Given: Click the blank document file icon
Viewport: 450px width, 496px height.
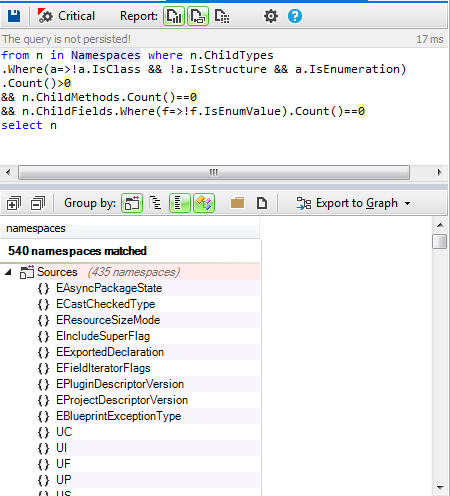Looking at the screenshot, I should point(262,203).
